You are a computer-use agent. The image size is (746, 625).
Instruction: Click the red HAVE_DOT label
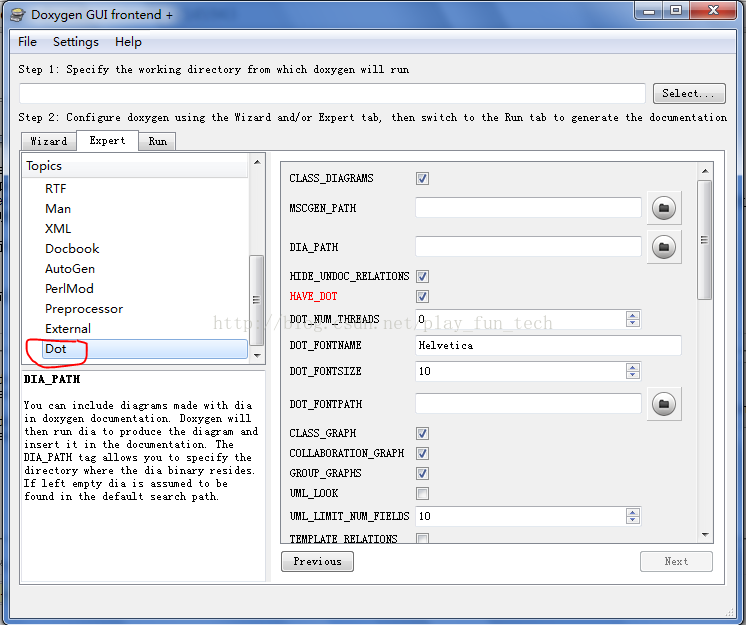tap(313, 296)
